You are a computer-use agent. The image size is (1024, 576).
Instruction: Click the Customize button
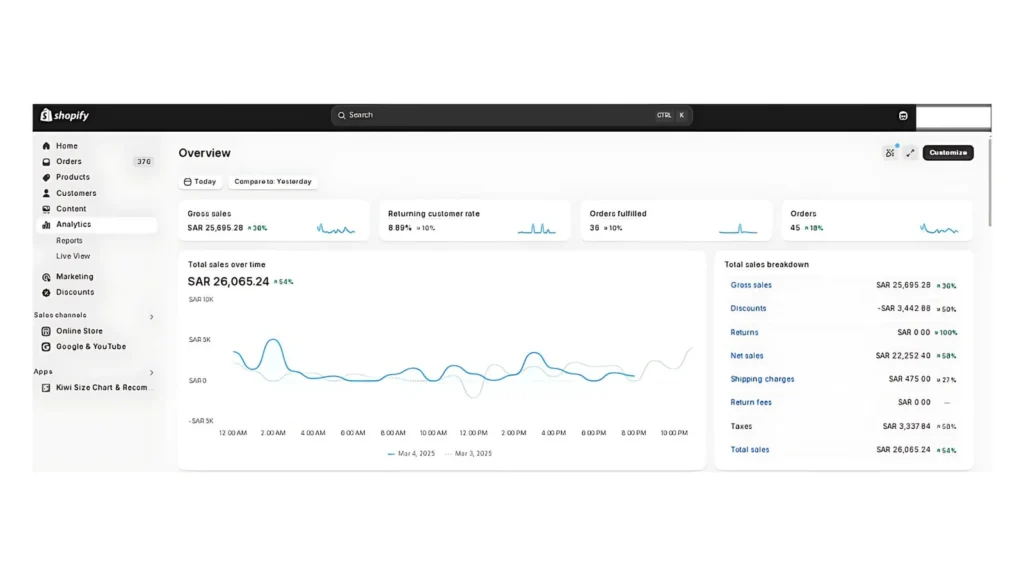click(x=947, y=153)
